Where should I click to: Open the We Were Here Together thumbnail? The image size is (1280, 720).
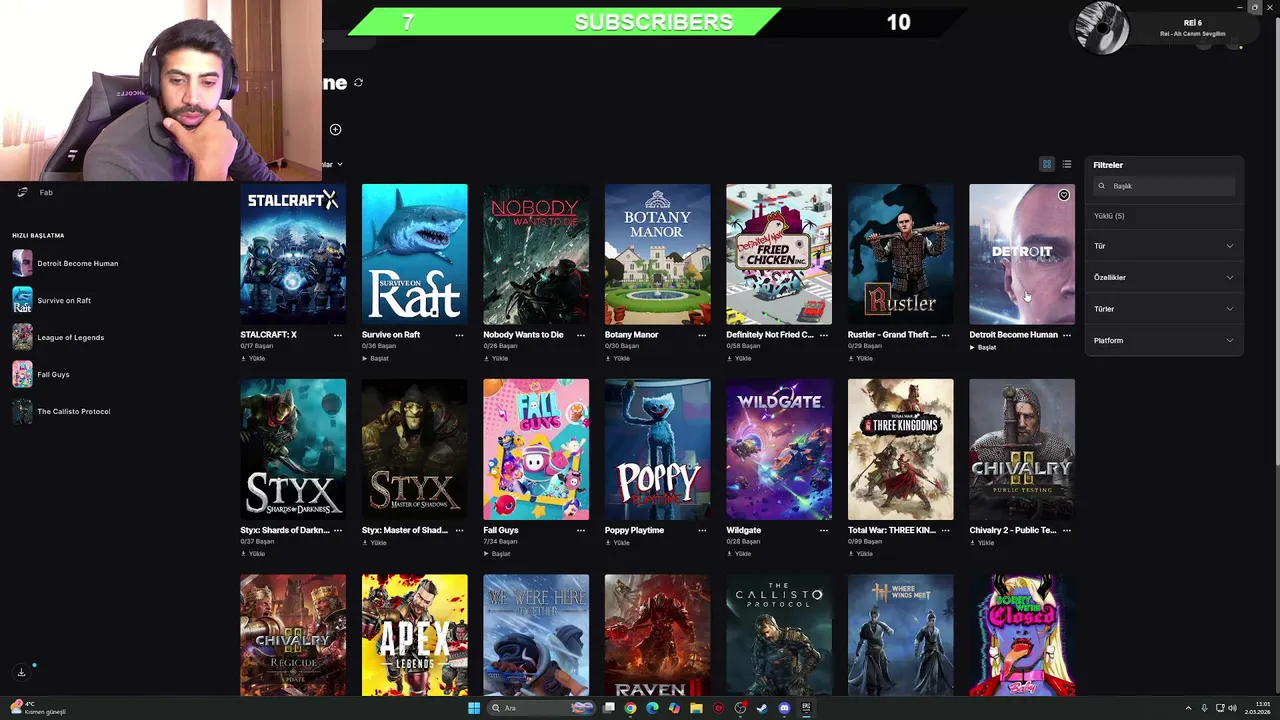[x=536, y=635]
